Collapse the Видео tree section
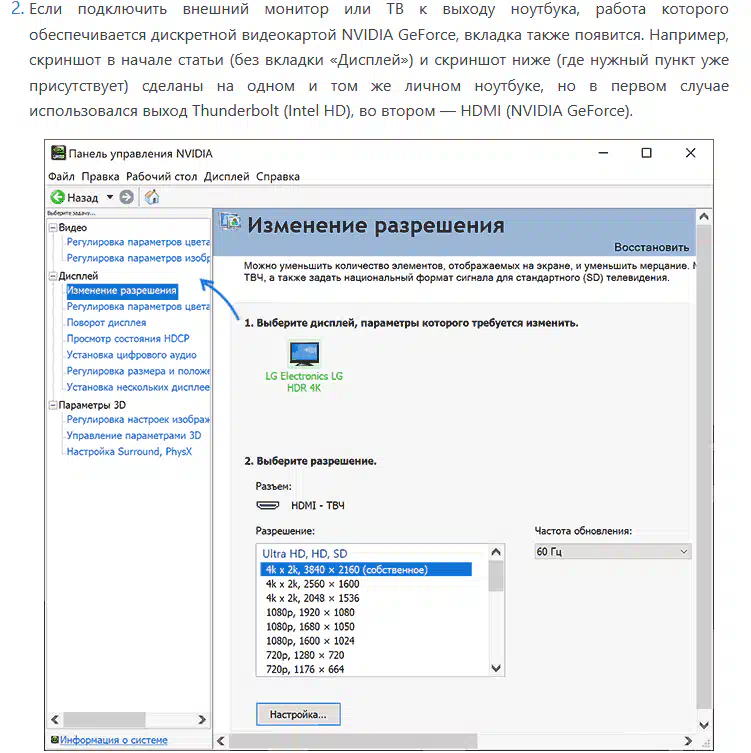The height and width of the screenshot is (753, 751). coord(53,228)
